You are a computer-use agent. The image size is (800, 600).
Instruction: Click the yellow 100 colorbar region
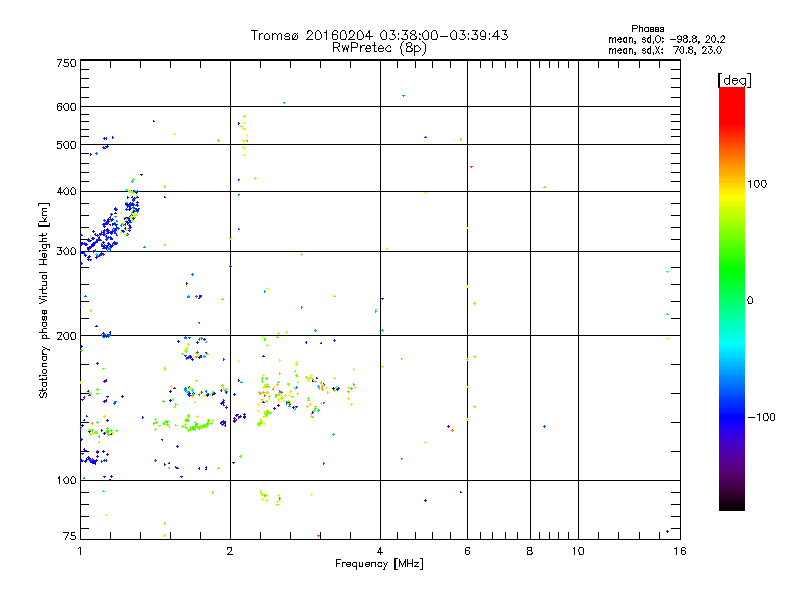point(732,185)
